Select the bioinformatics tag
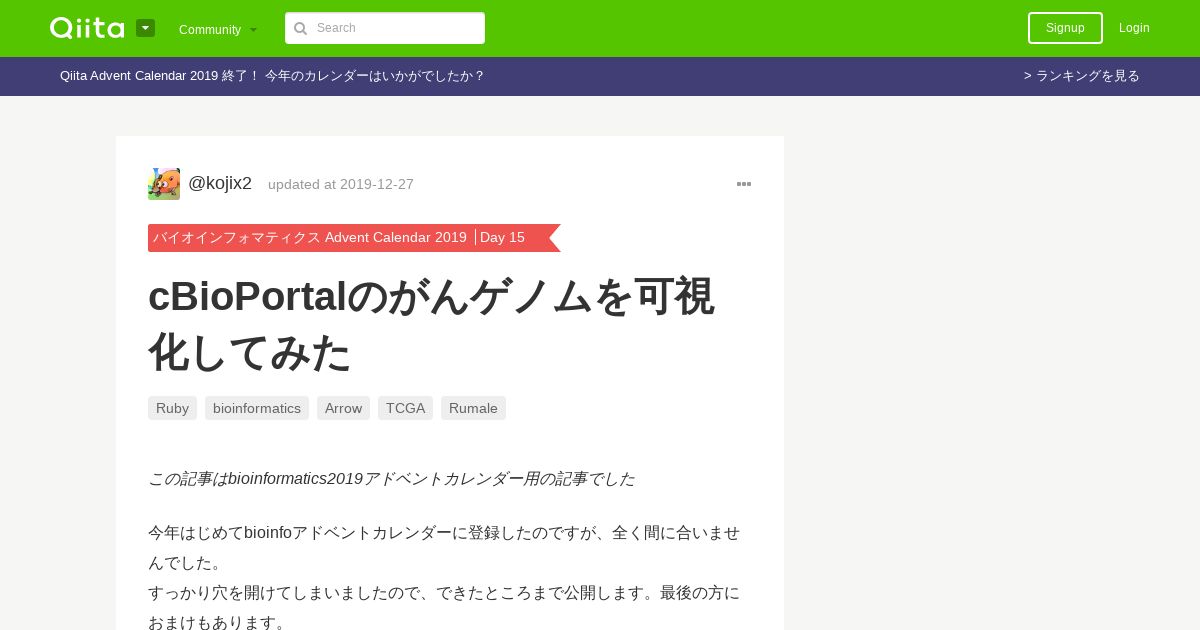Viewport: 1200px width, 630px height. pyautogui.click(x=257, y=408)
